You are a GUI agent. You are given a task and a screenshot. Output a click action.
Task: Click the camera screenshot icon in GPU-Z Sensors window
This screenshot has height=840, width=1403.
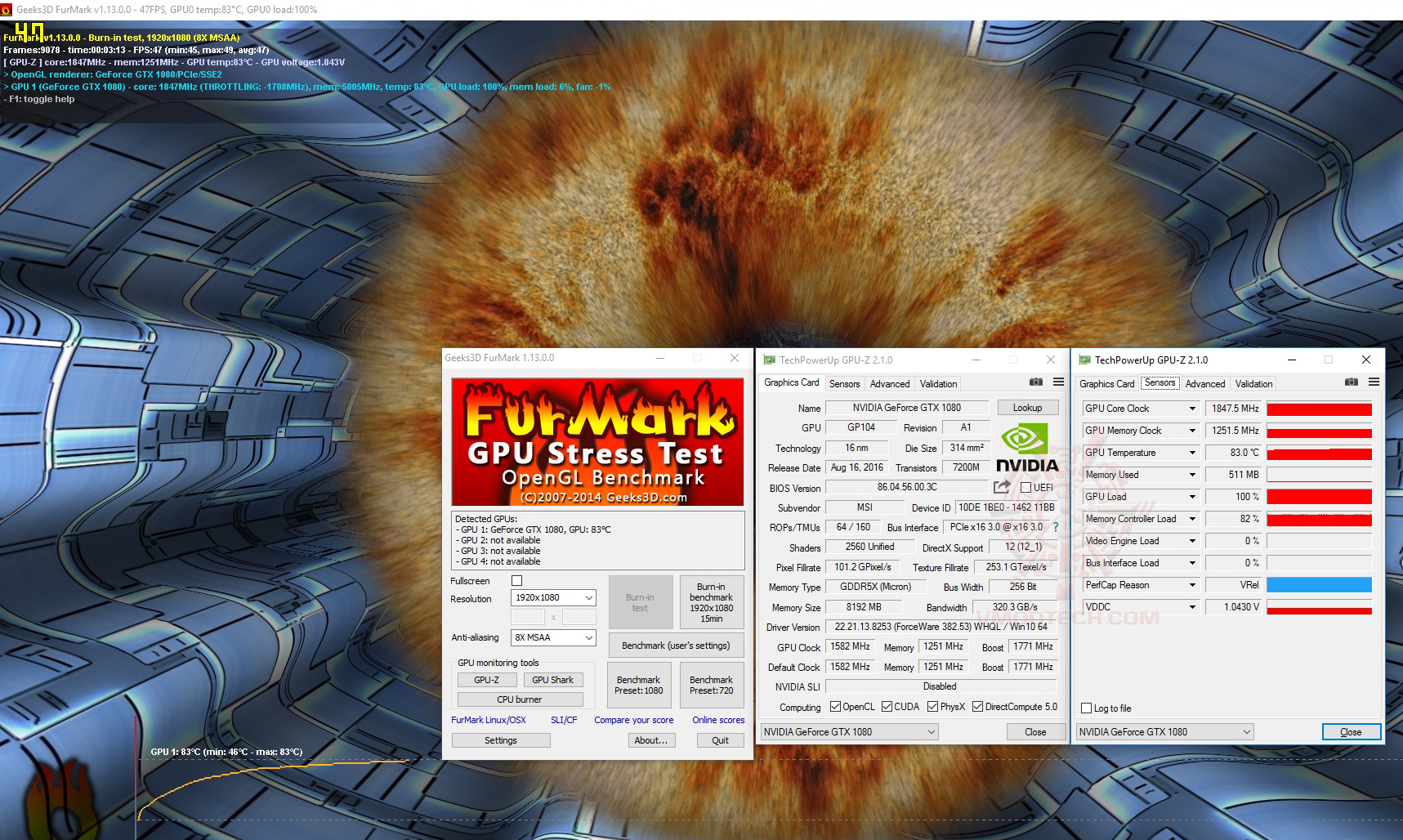(x=1351, y=382)
